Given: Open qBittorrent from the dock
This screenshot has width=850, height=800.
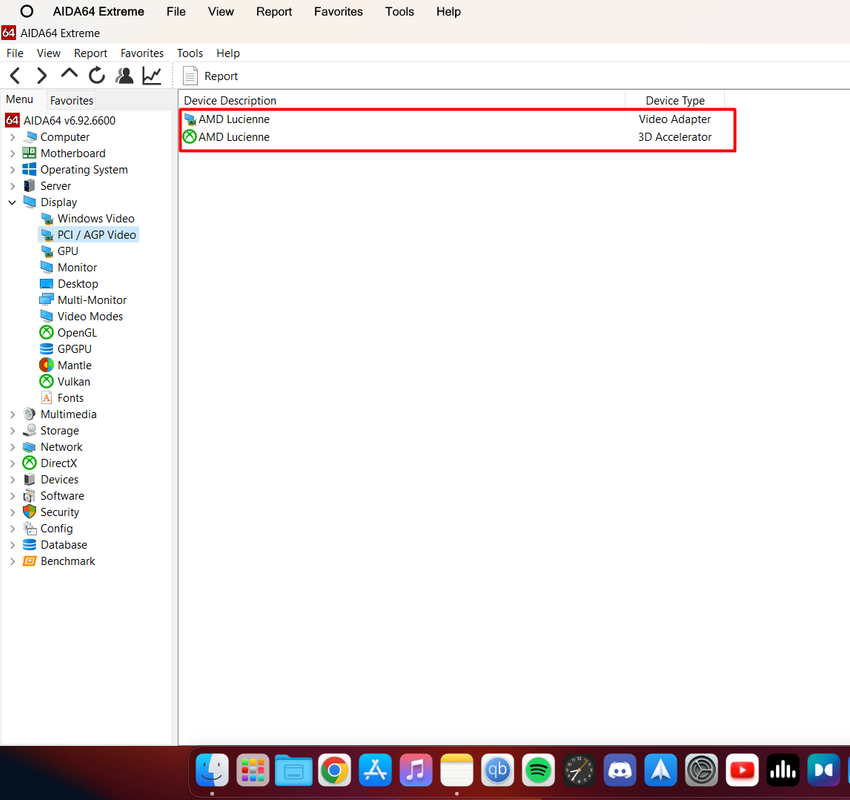Looking at the screenshot, I should coord(497,770).
